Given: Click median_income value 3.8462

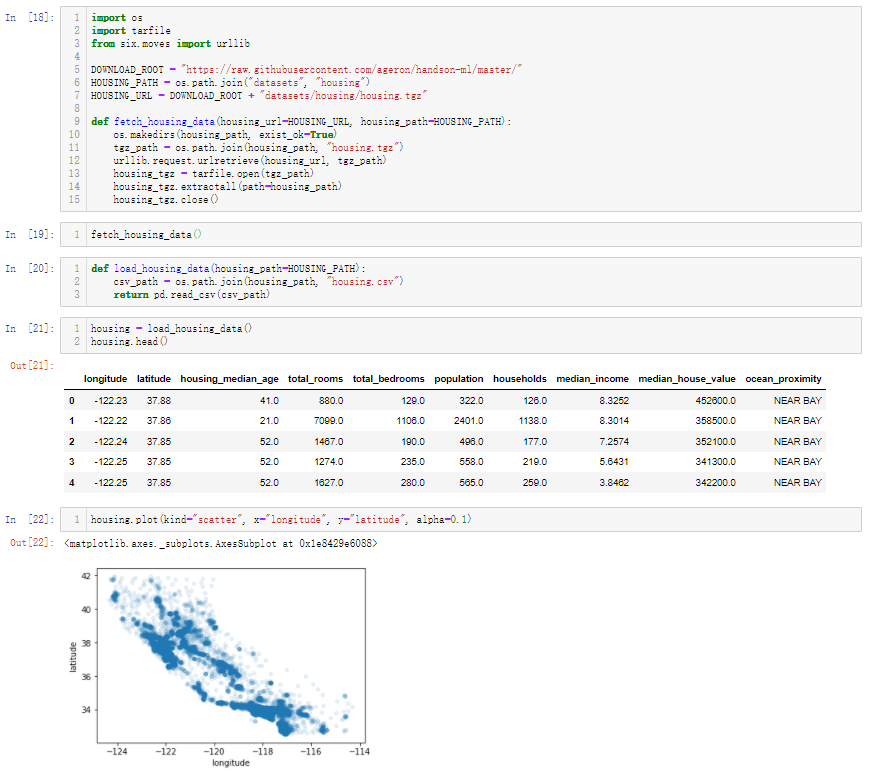Looking at the screenshot, I should click(x=614, y=483).
